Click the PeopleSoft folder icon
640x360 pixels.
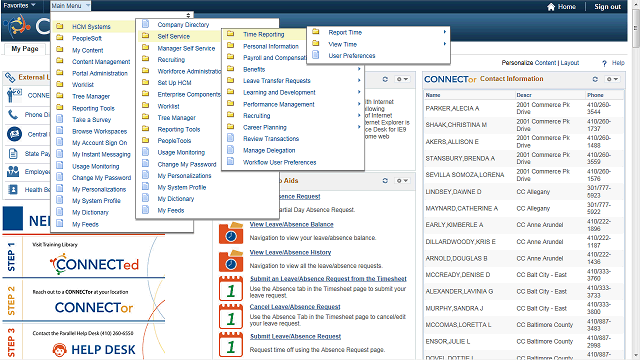[60, 38]
